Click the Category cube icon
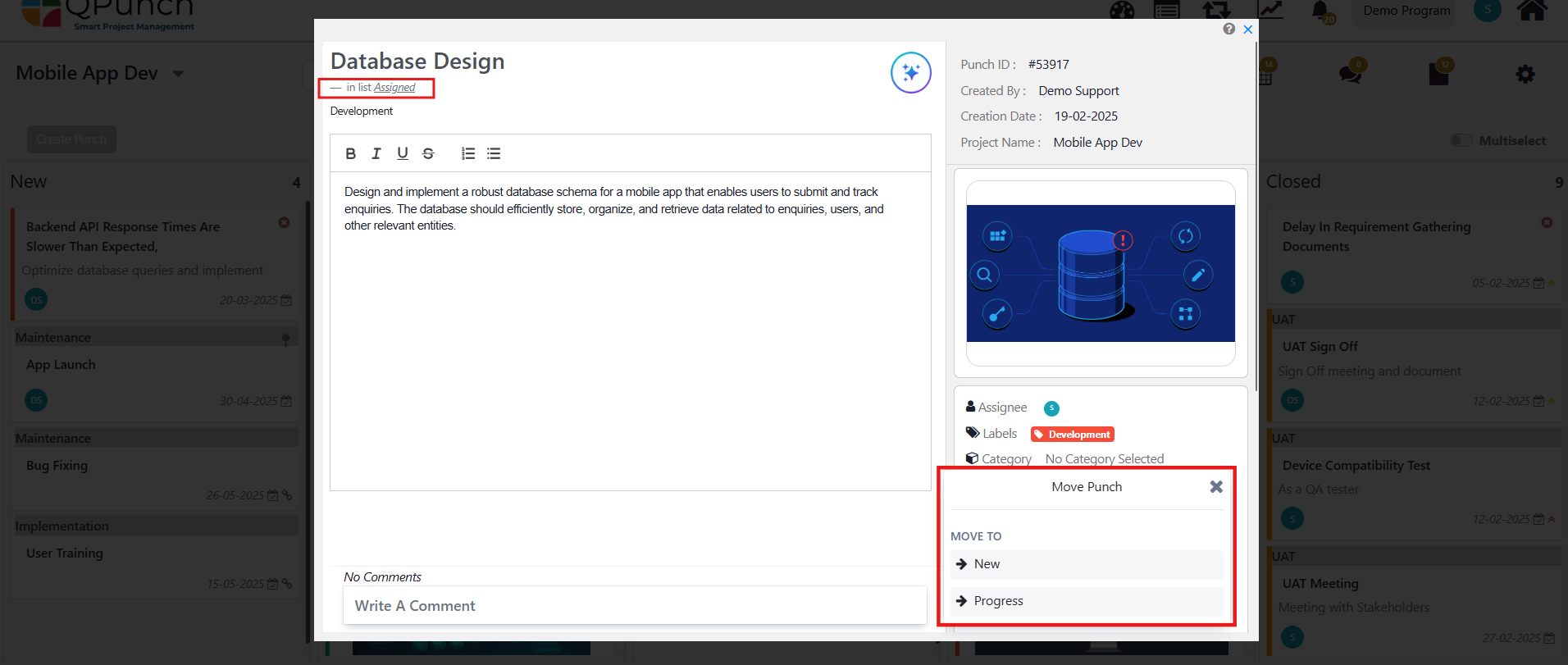This screenshot has width=1568, height=665. [x=973, y=458]
